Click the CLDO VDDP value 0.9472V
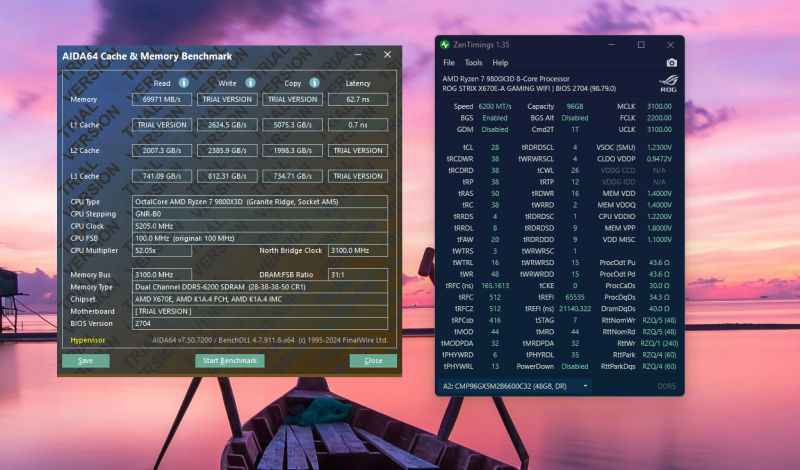 click(659, 159)
